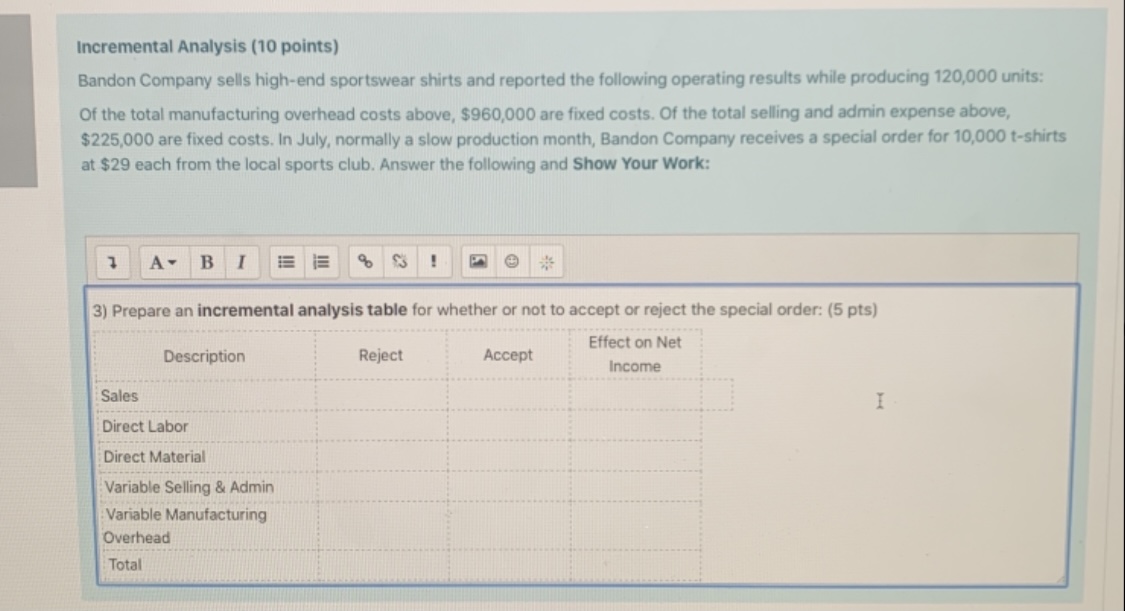Click the 'Accept' column header
Viewport: 1125px width, 611px height.
click(508, 355)
